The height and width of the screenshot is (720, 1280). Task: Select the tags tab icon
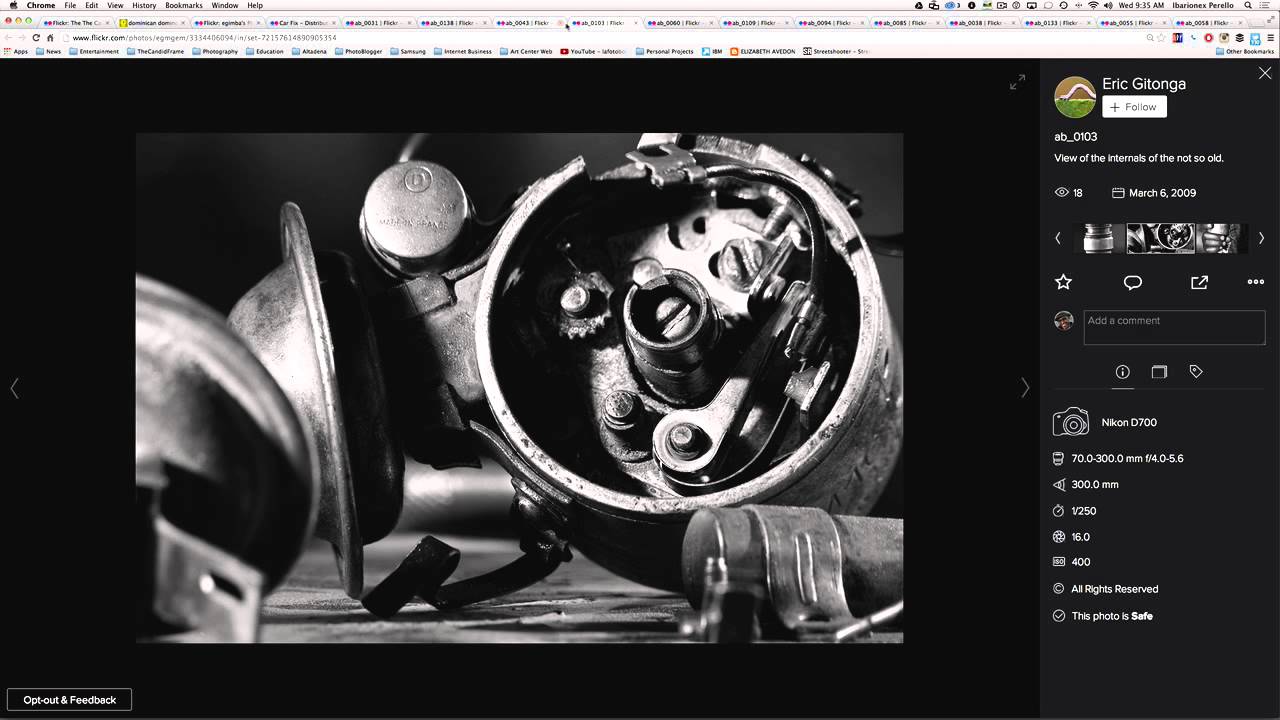click(1196, 371)
